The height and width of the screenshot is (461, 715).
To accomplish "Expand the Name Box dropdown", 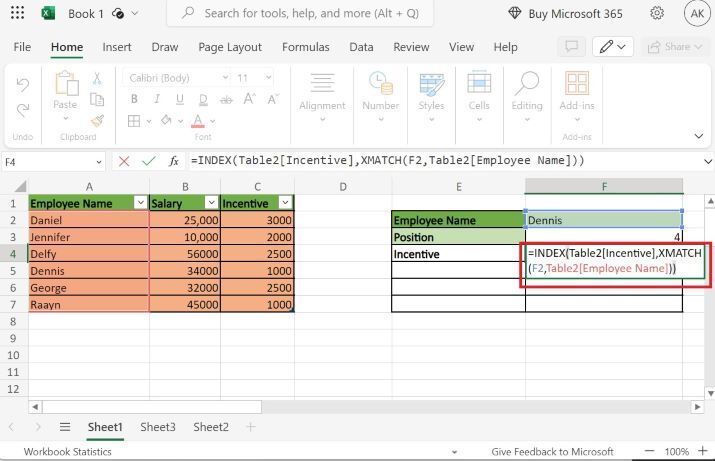I will (x=98, y=161).
